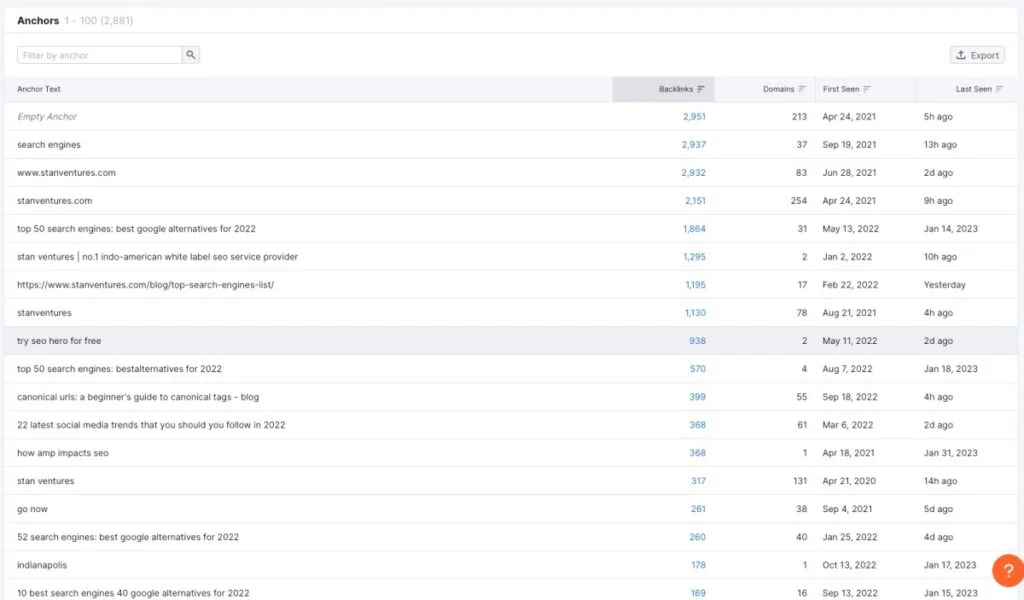The image size is (1024, 600).
Task: Open 1,195 backlinks for top-search-engines-list URL
Action: (694, 285)
